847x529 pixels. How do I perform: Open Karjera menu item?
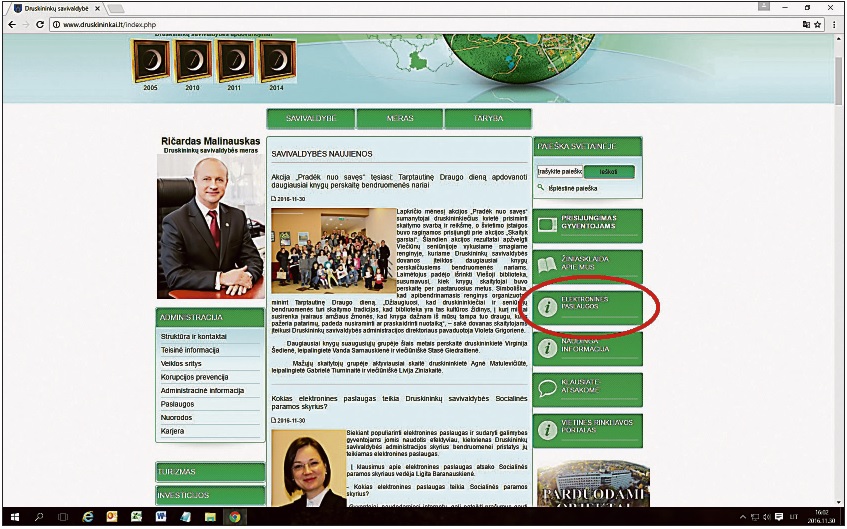[172, 431]
